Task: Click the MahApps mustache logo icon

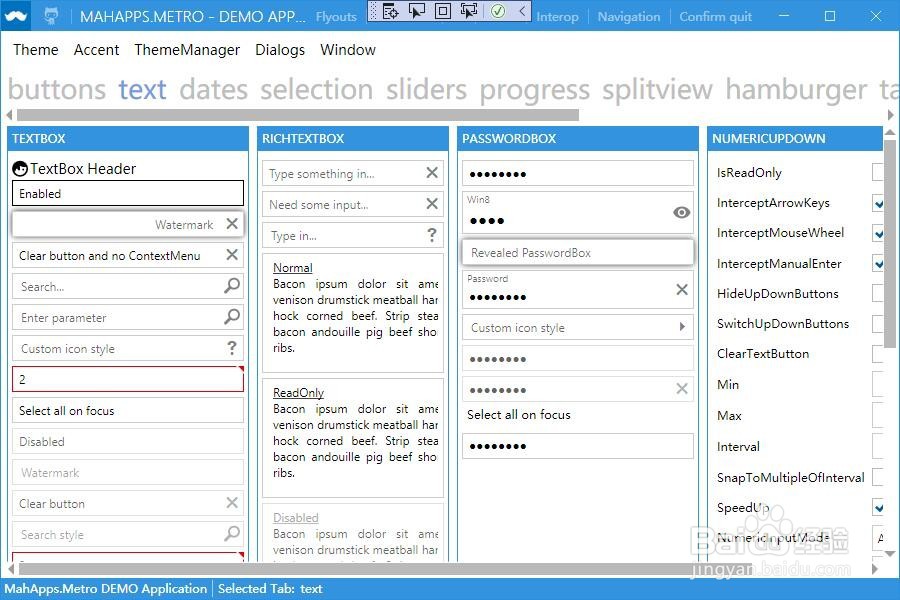Action: tap(15, 16)
